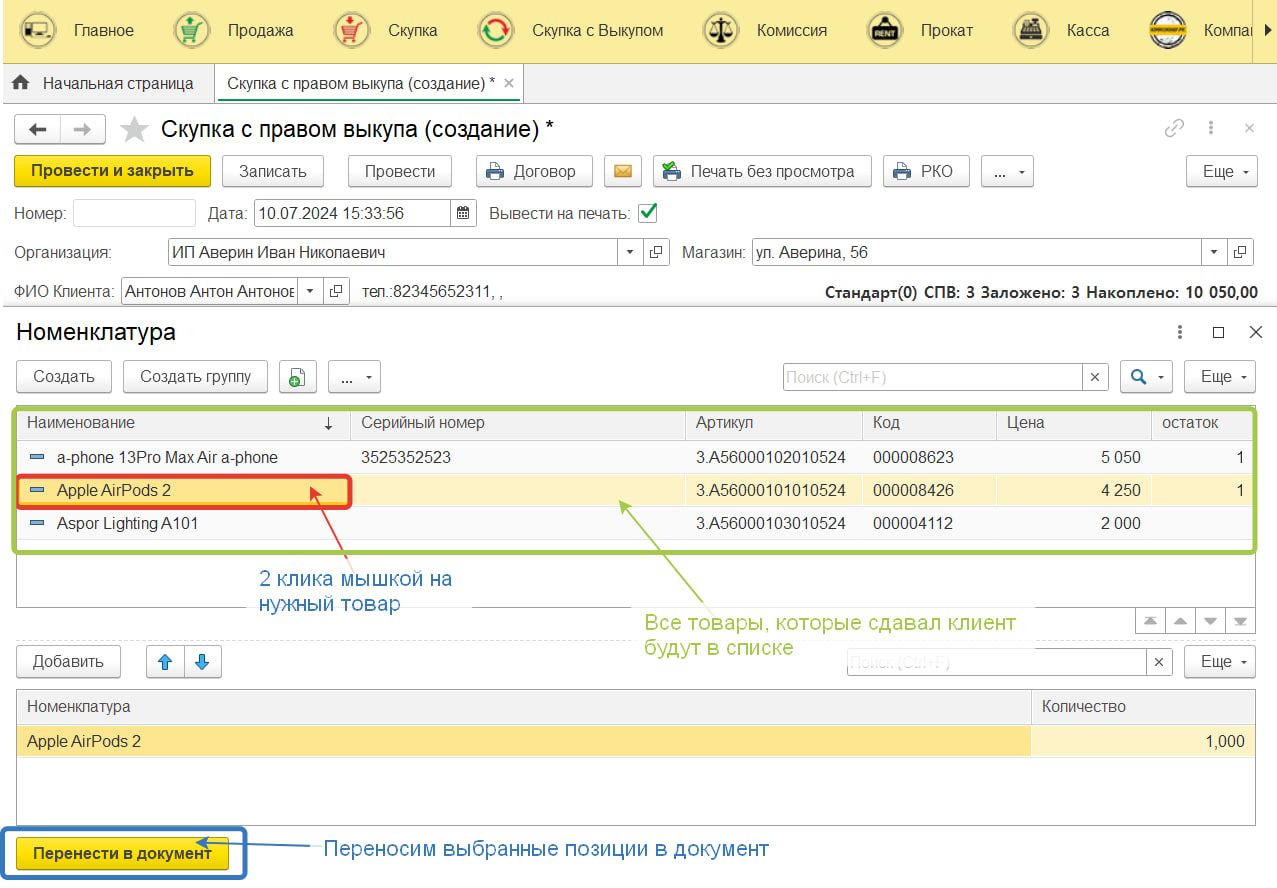Open the document toolbar Еще menu
The height and width of the screenshot is (888, 1277).
click(x=1221, y=171)
